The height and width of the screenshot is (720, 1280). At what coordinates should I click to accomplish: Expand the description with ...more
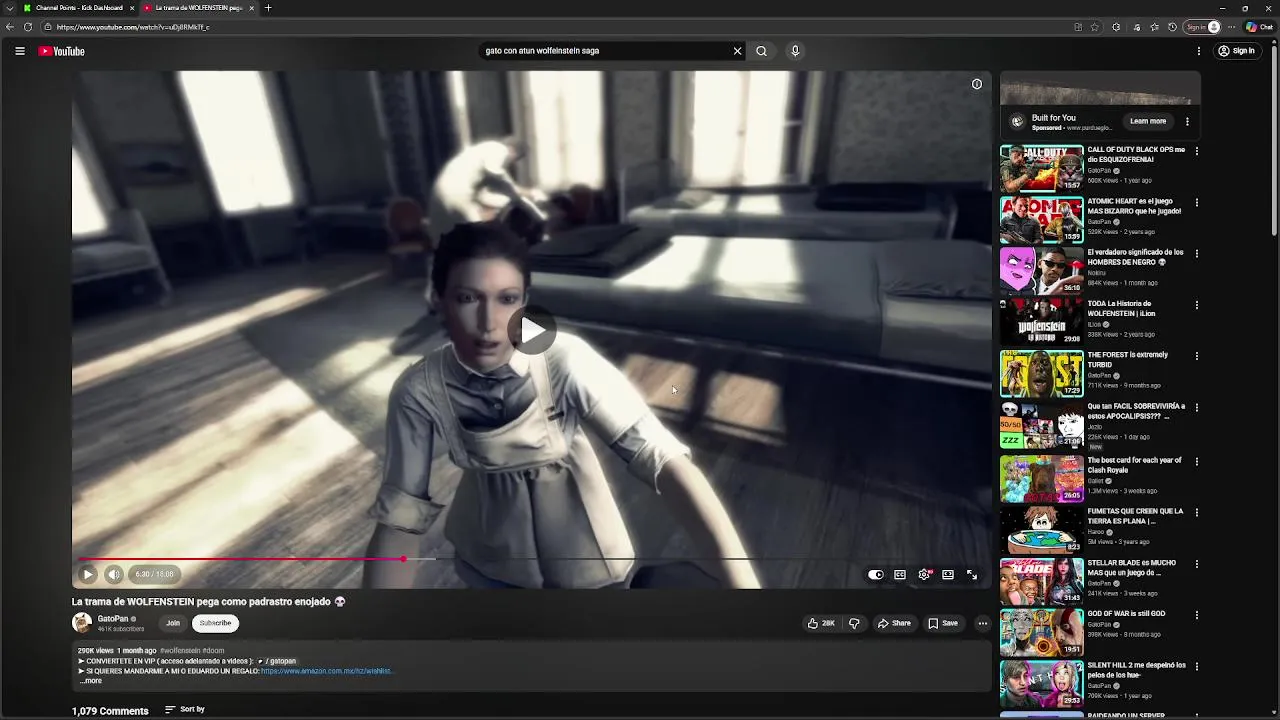tap(90, 681)
